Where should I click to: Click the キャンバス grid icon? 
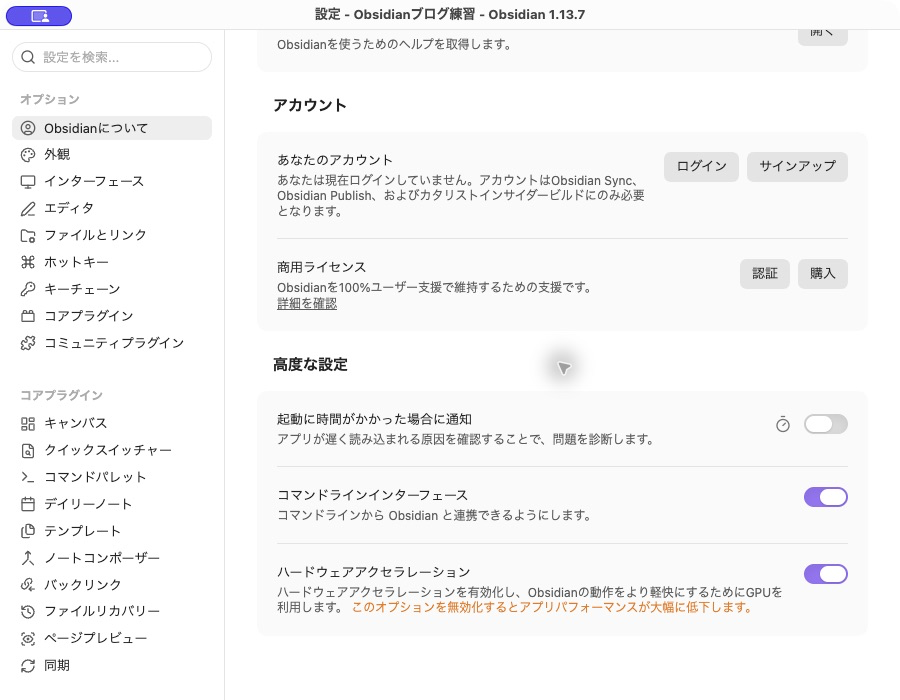tap(28, 423)
